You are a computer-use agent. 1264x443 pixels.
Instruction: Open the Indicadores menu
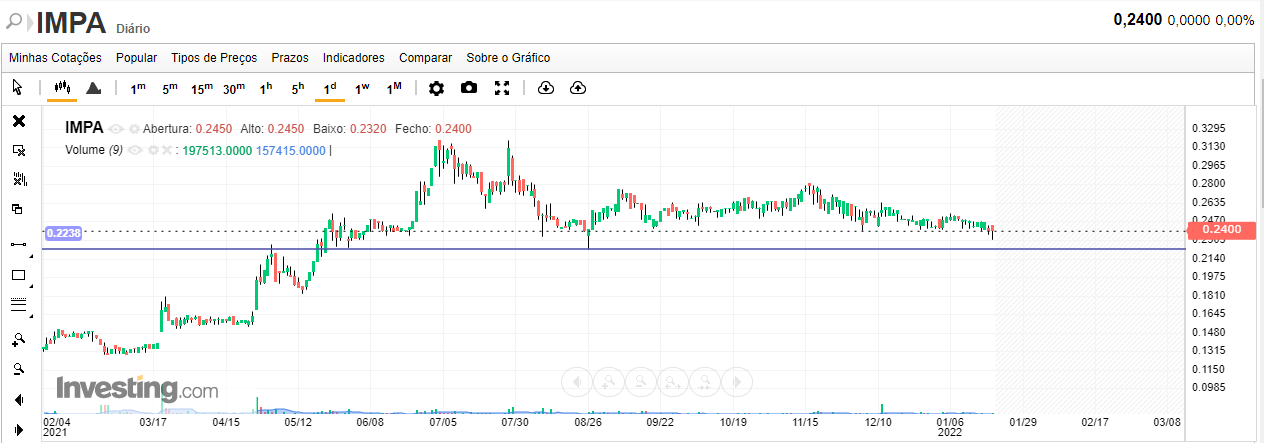point(354,58)
